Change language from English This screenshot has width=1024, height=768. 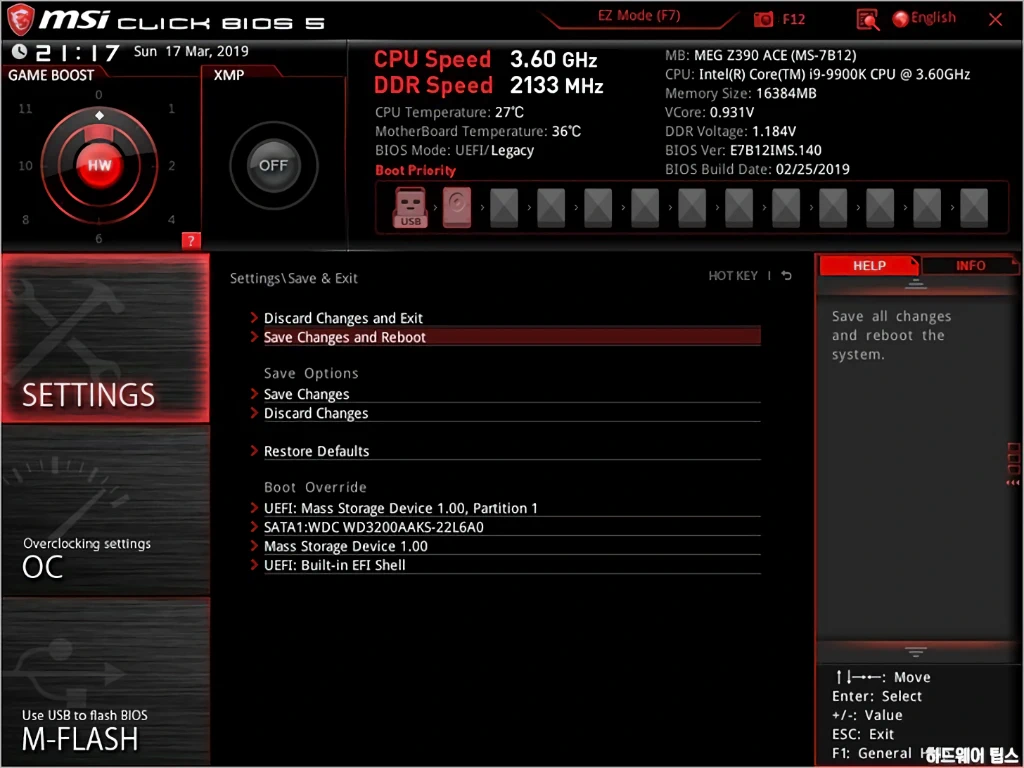tap(933, 18)
